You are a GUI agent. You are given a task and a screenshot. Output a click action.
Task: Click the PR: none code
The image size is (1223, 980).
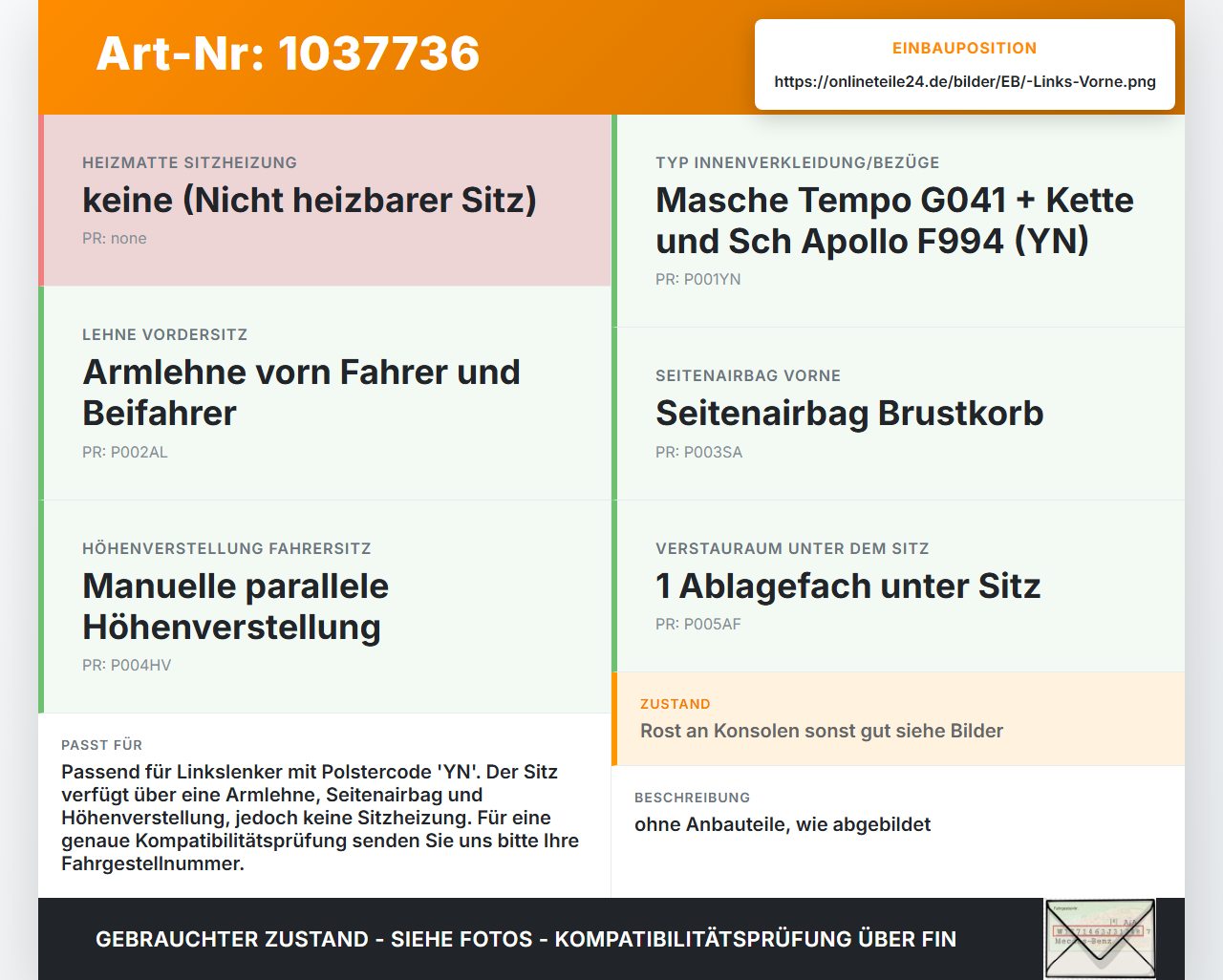115,238
